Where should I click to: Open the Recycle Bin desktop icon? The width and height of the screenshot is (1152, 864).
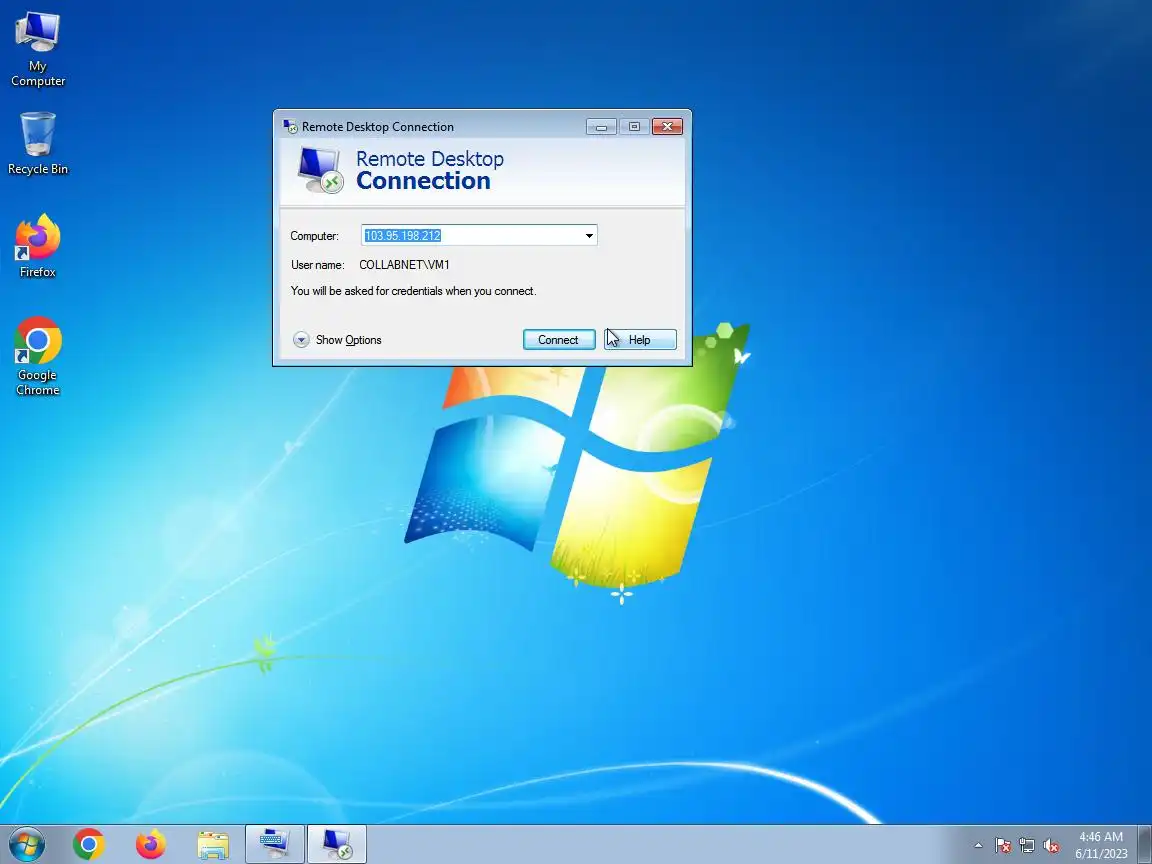37,143
